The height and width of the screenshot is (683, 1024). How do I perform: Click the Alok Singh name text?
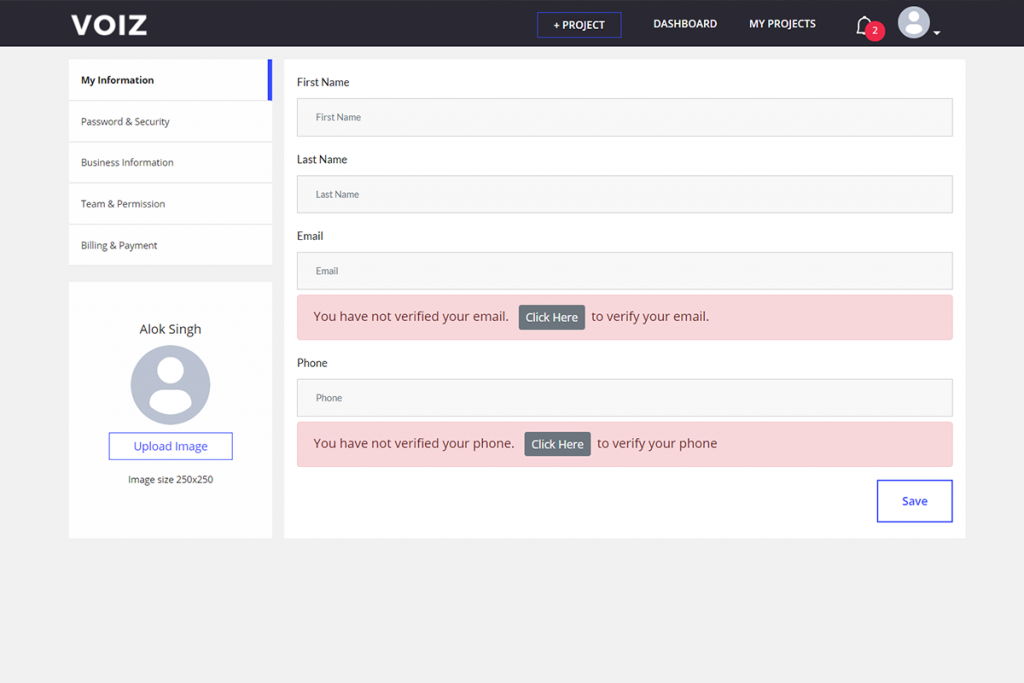click(x=170, y=329)
